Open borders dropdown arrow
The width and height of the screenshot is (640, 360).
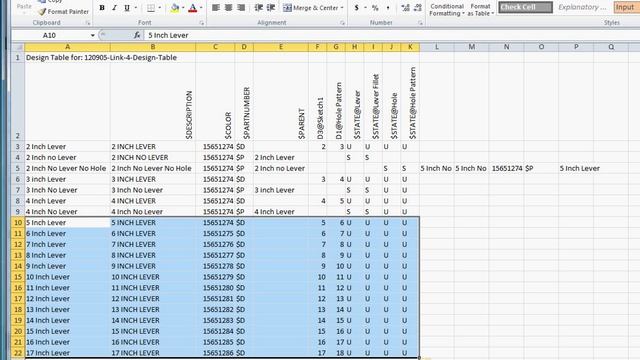(160, 8)
